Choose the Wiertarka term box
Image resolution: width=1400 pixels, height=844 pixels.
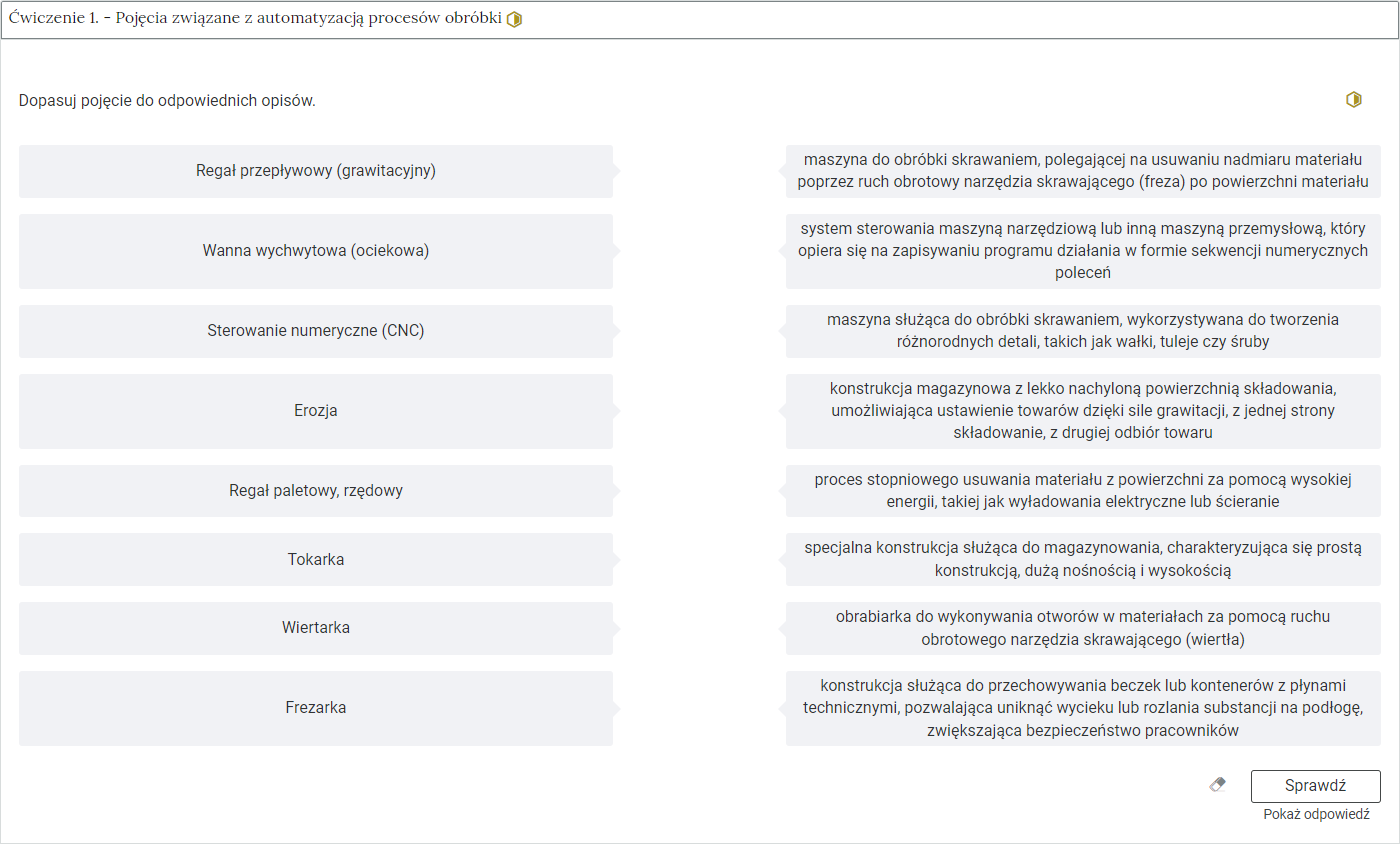pos(316,628)
